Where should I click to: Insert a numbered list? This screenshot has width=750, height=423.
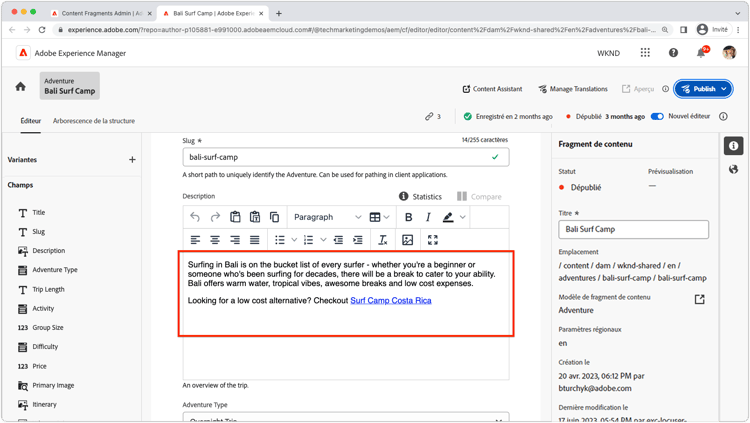[309, 240]
